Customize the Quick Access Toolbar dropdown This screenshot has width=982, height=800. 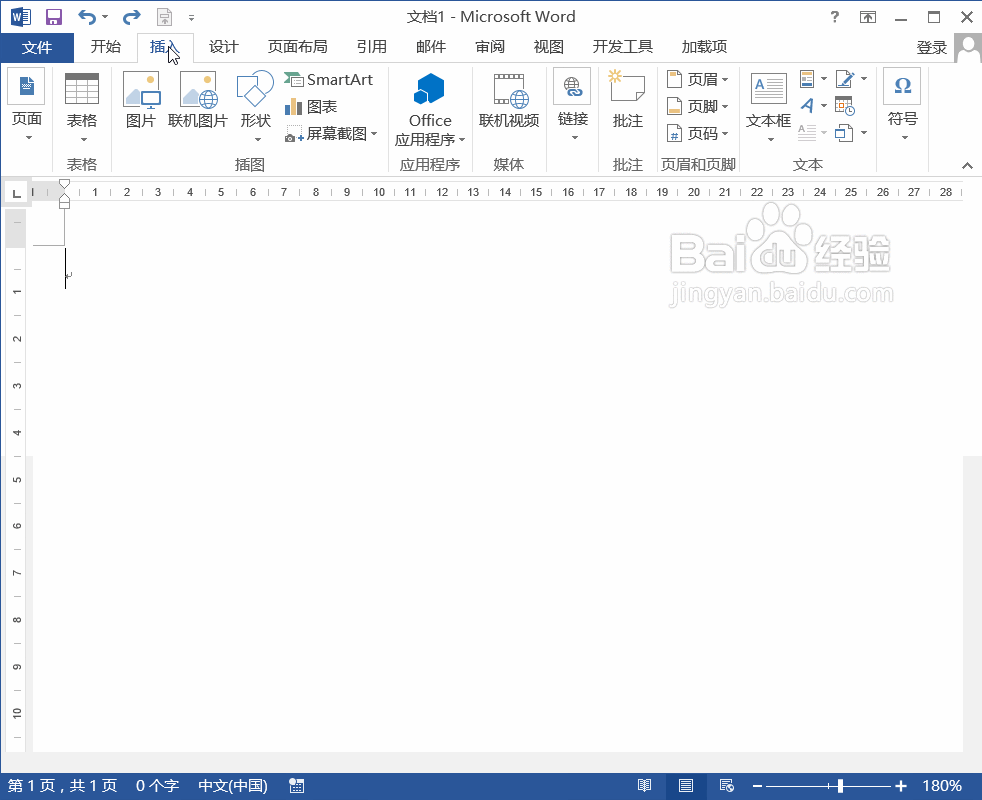[191, 18]
